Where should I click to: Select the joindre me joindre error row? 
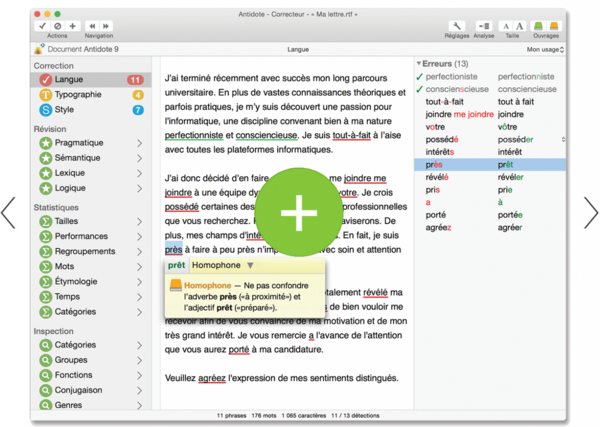click(490, 114)
